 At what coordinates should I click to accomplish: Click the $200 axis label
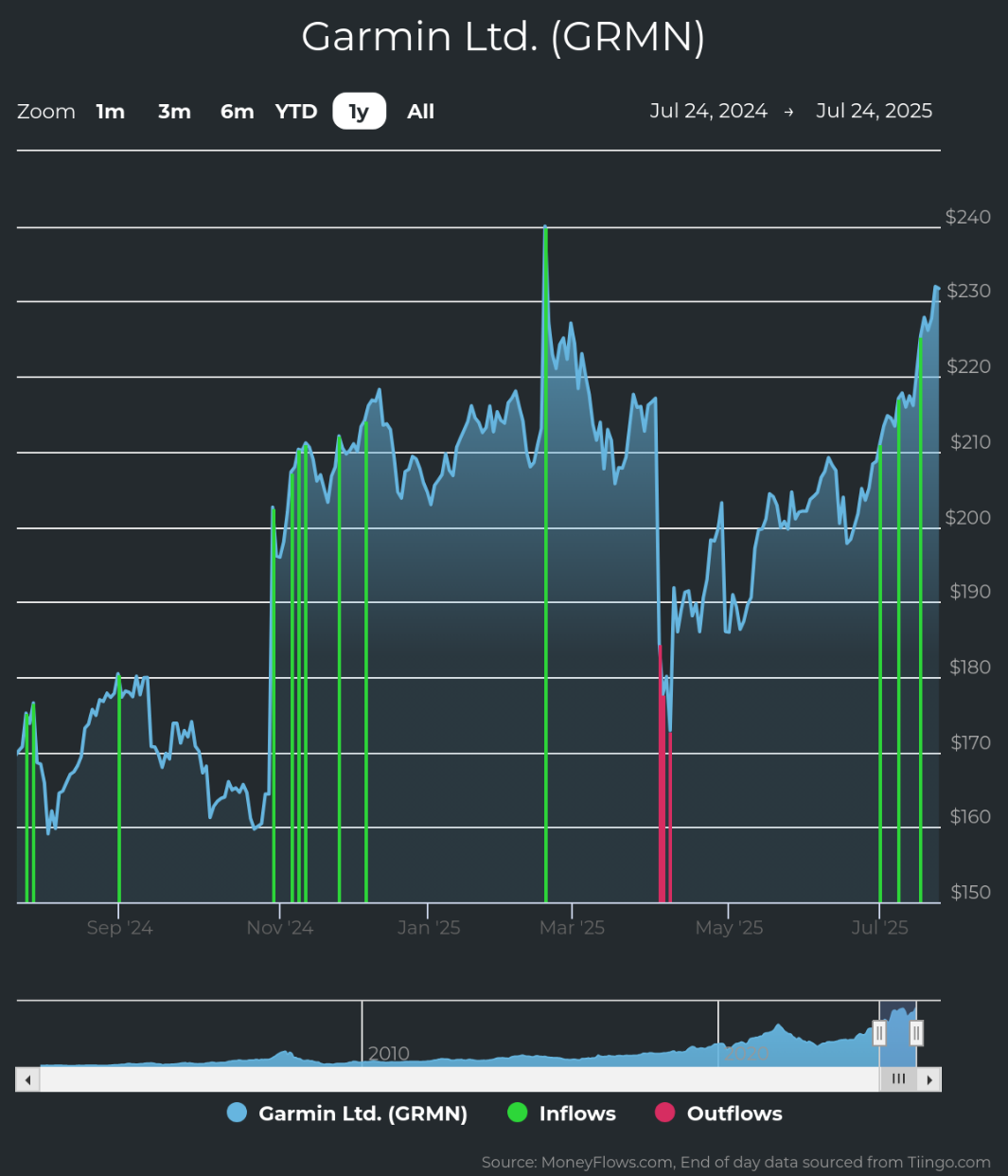(968, 518)
